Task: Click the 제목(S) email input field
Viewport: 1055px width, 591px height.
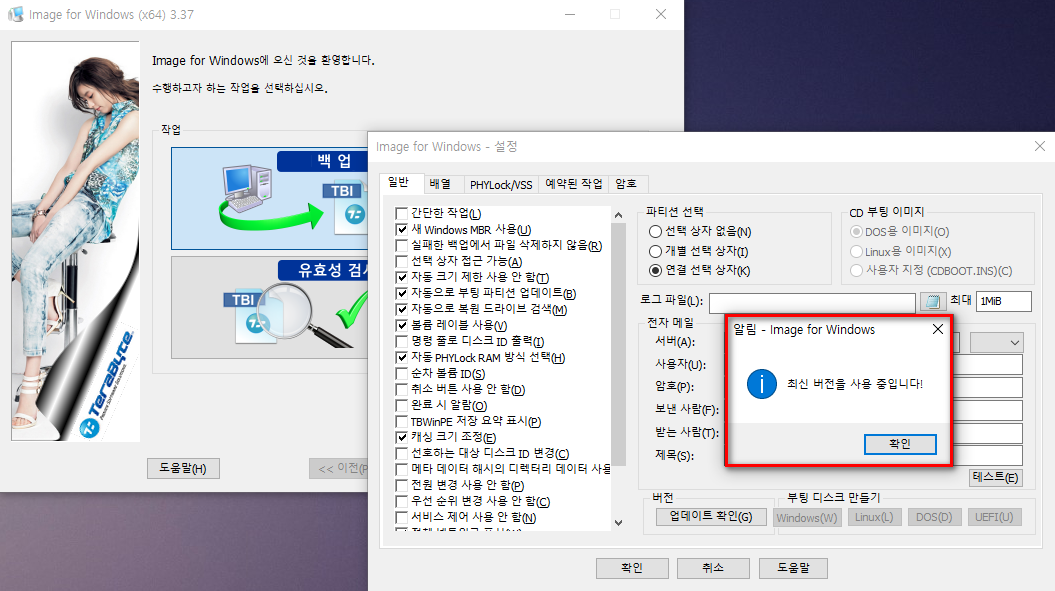Action: (988, 456)
